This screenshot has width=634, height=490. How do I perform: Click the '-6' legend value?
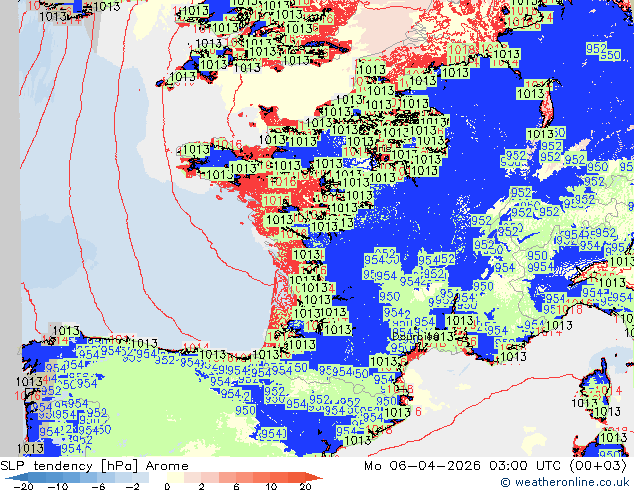(99, 486)
